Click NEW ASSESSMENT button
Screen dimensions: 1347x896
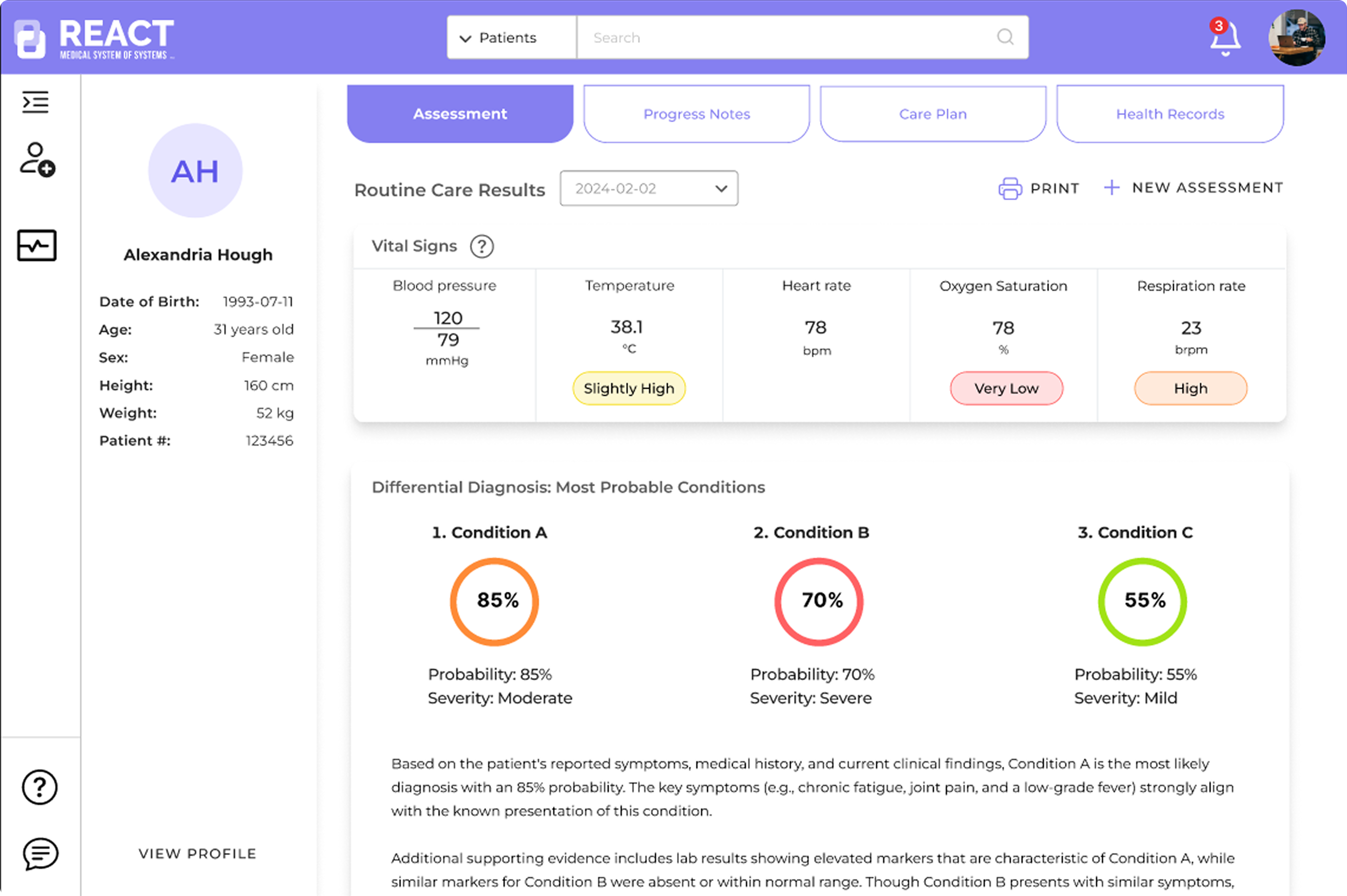1193,188
